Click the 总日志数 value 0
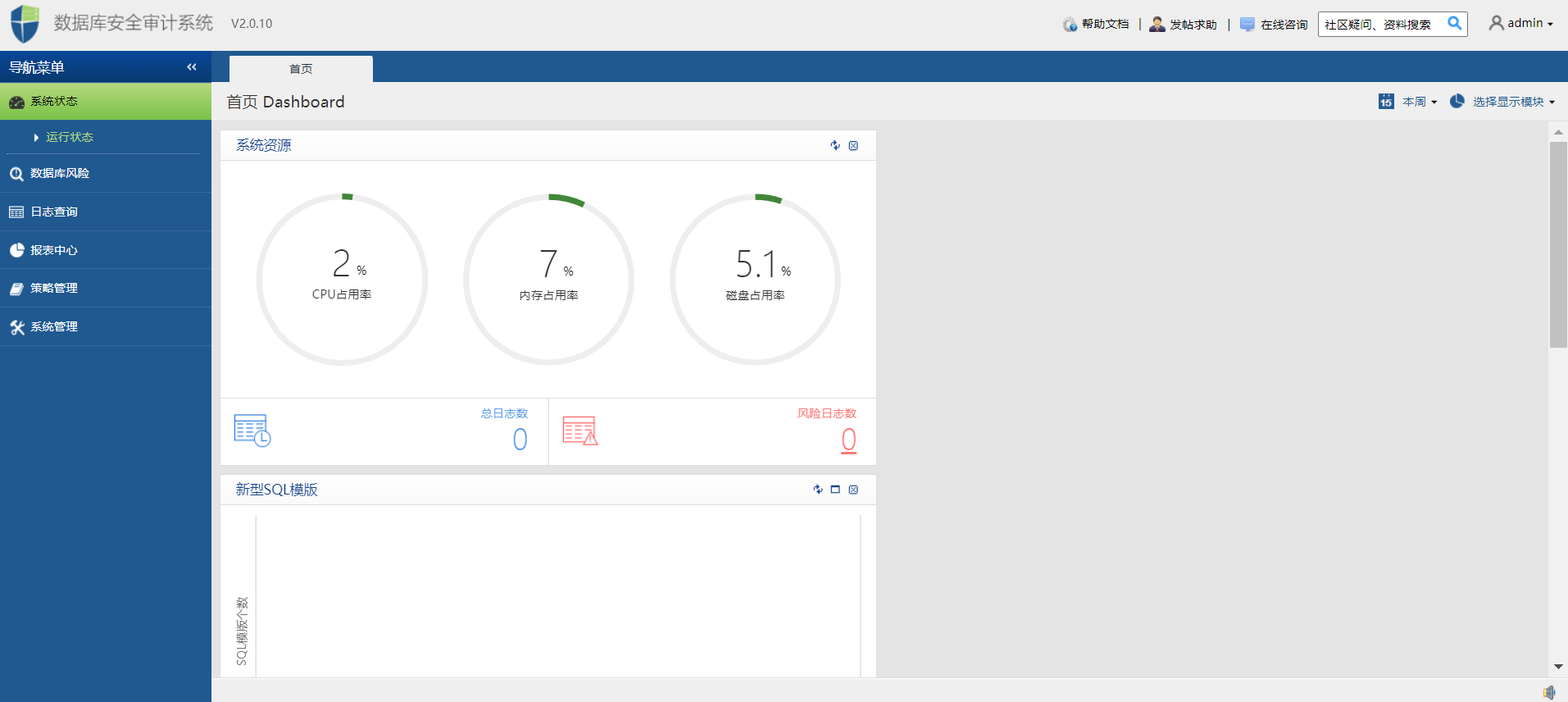 point(520,440)
